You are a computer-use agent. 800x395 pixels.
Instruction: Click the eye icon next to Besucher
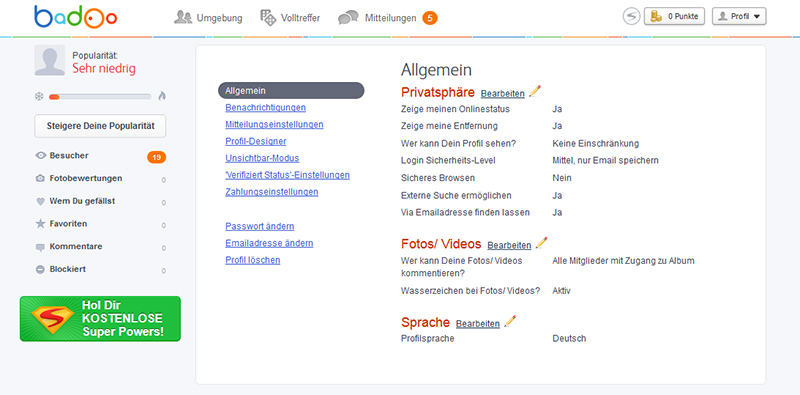pos(41,156)
